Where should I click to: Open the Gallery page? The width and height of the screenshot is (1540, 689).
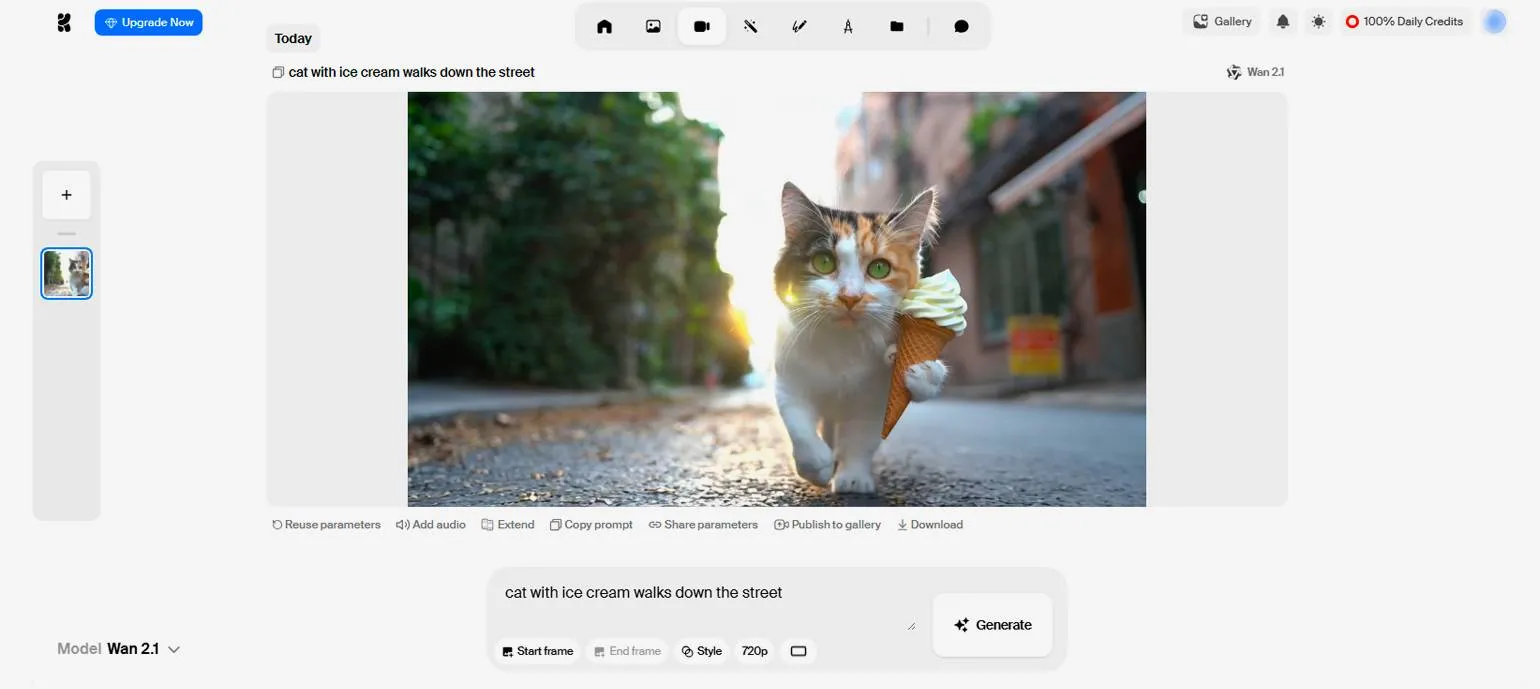click(x=1222, y=21)
